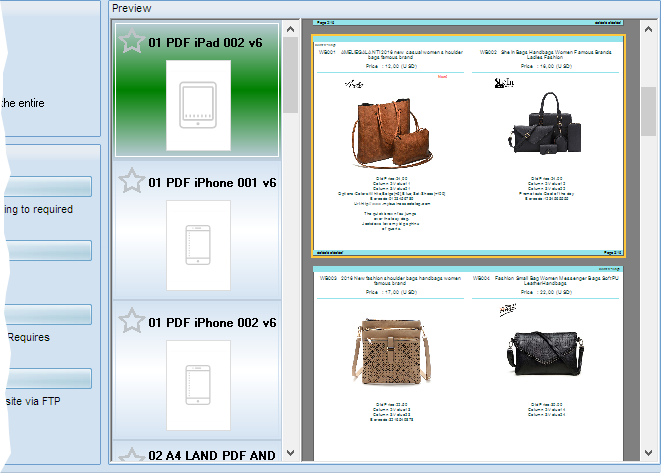Select the phone thumbnail of 01 PDF iPhone 001 v6
This screenshot has width=661, height=473.
199,245
